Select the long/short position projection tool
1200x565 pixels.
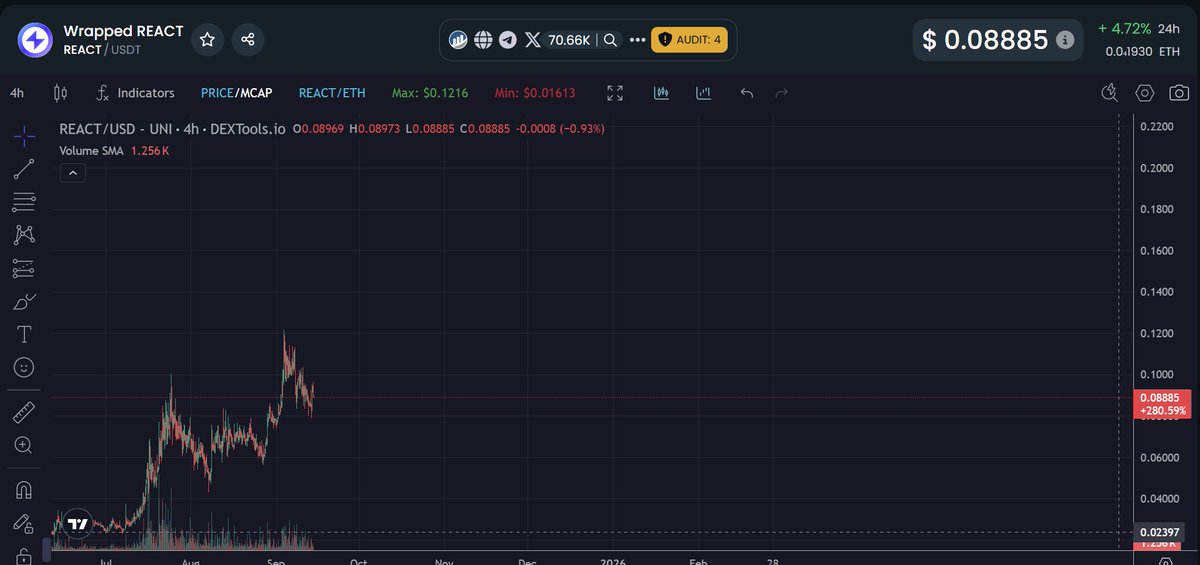click(x=24, y=268)
